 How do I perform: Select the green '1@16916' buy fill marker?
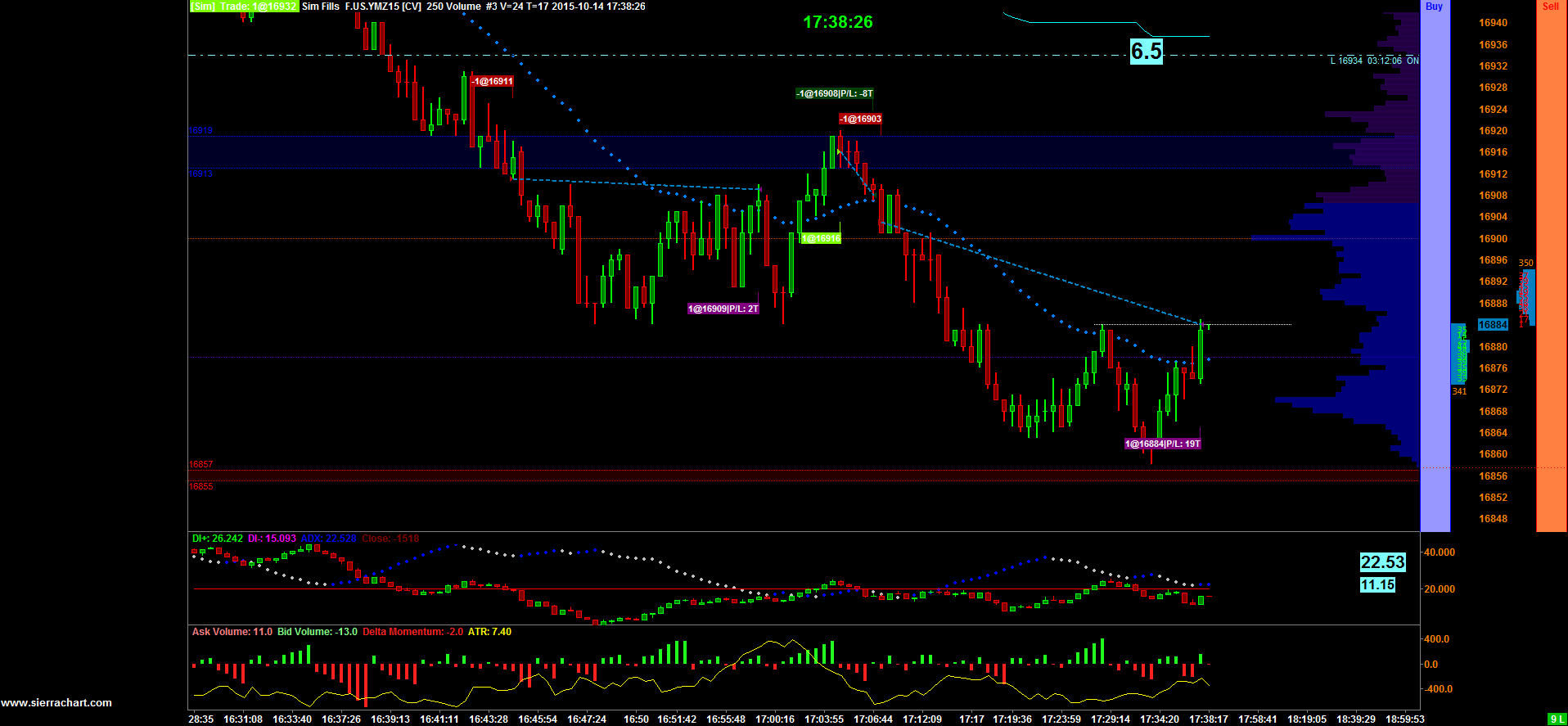[x=820, y=238]
